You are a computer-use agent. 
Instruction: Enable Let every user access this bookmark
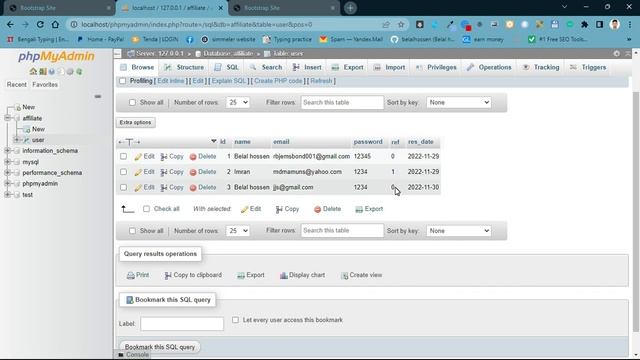[x=236, y=320]
